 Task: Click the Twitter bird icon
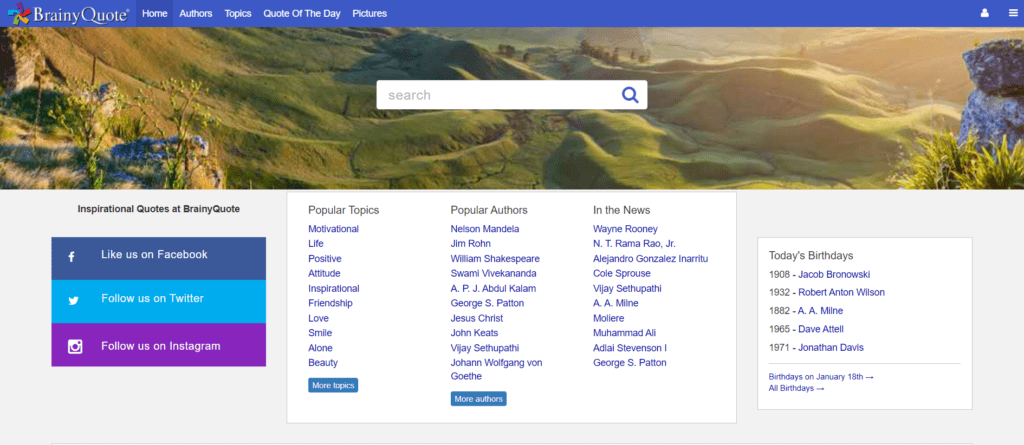(x=73, y=301)
